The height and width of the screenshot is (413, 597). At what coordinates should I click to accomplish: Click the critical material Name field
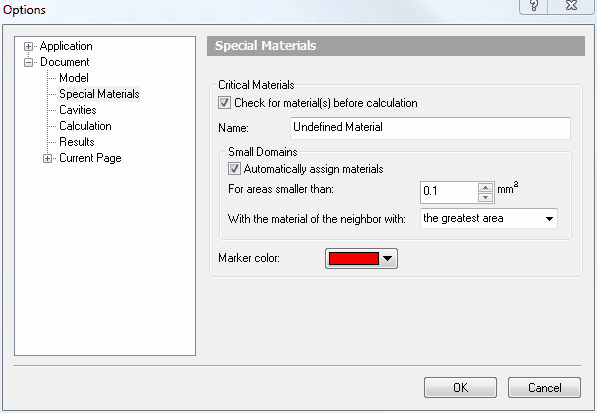pos(430,128)
